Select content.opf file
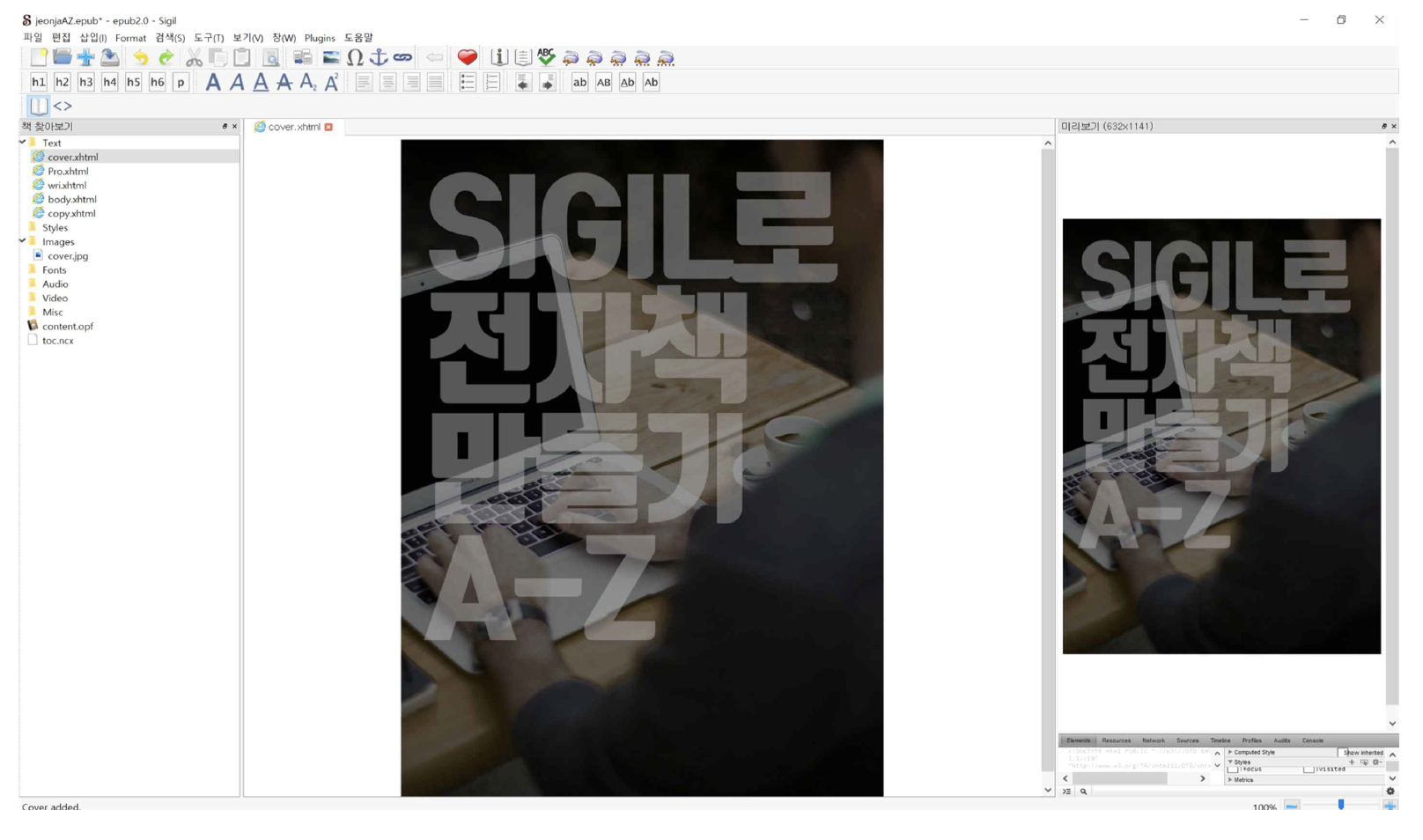The width and height of the screenshot is (1423, 840). click(68, 326)
